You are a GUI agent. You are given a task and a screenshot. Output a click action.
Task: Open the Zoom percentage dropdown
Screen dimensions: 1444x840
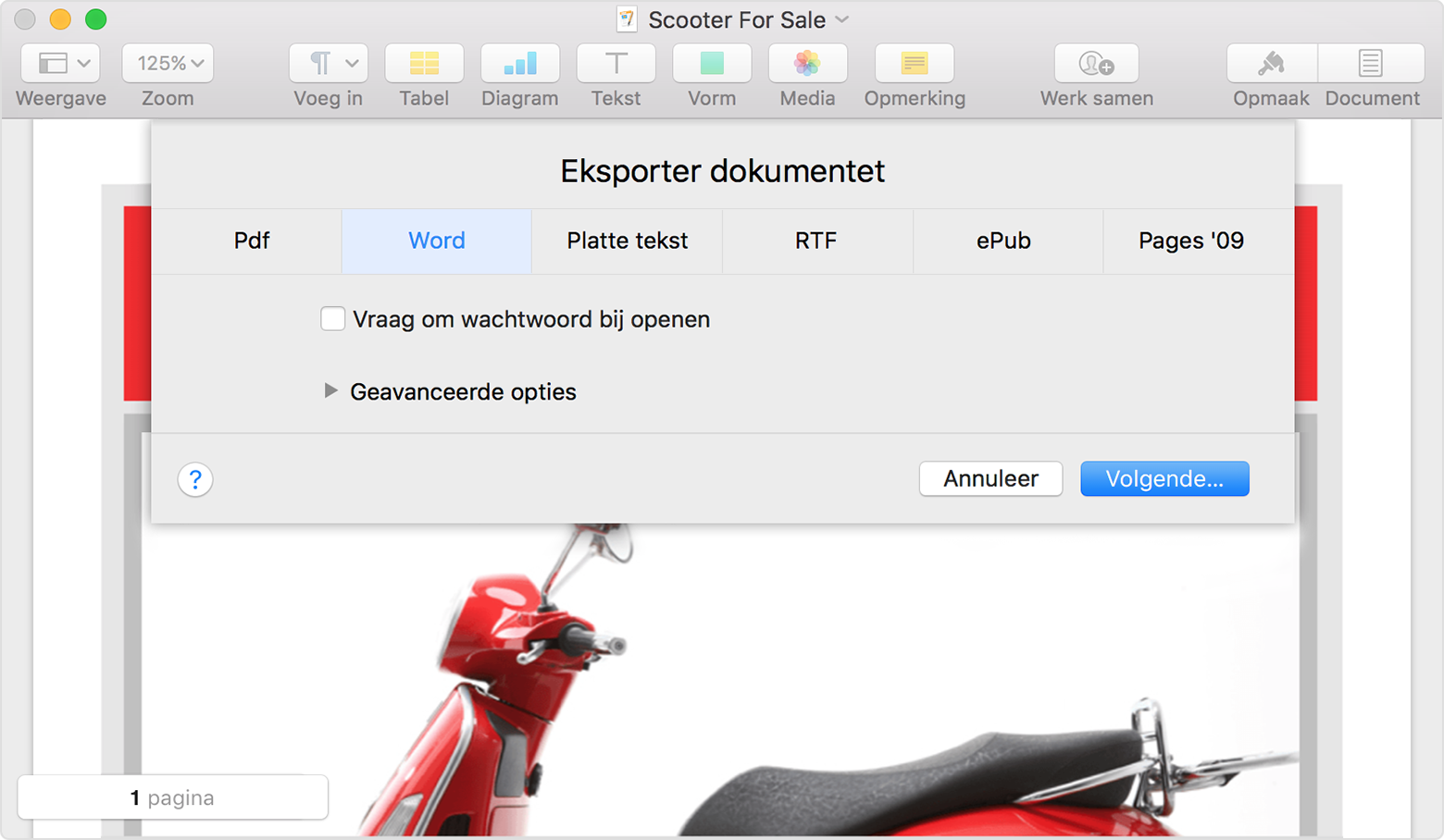(x=168, y=63)
